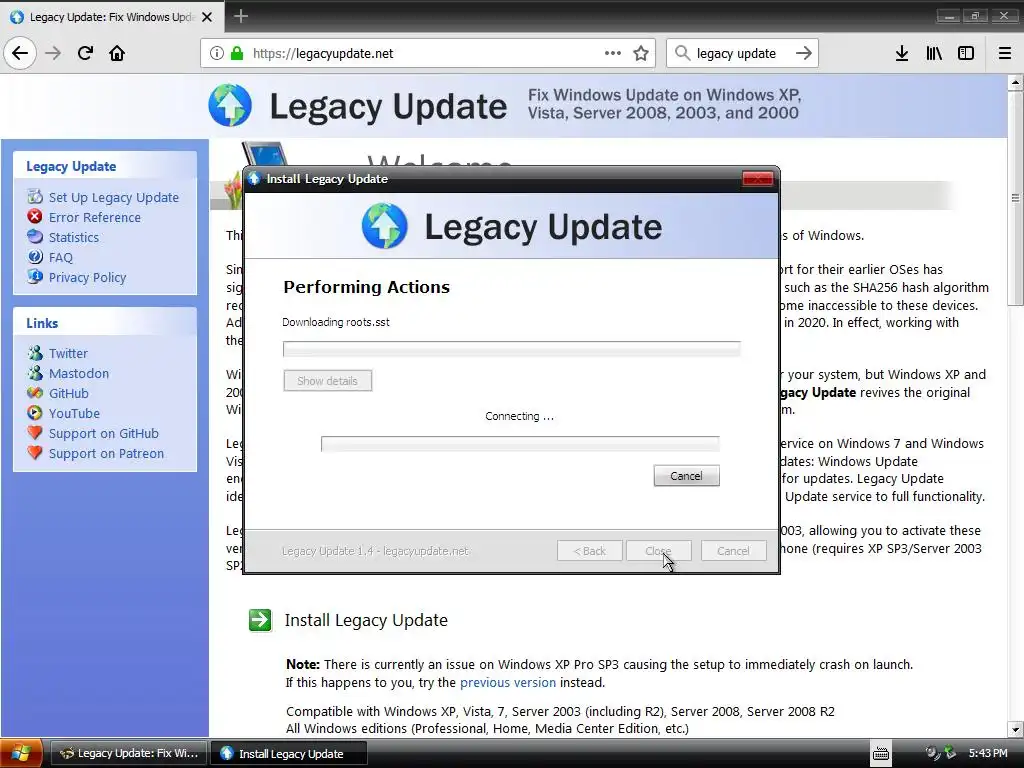Open Set Up Legacy Update sidebar link
The height and width of the screenshot is (768, 1024).
coord(114,197)
